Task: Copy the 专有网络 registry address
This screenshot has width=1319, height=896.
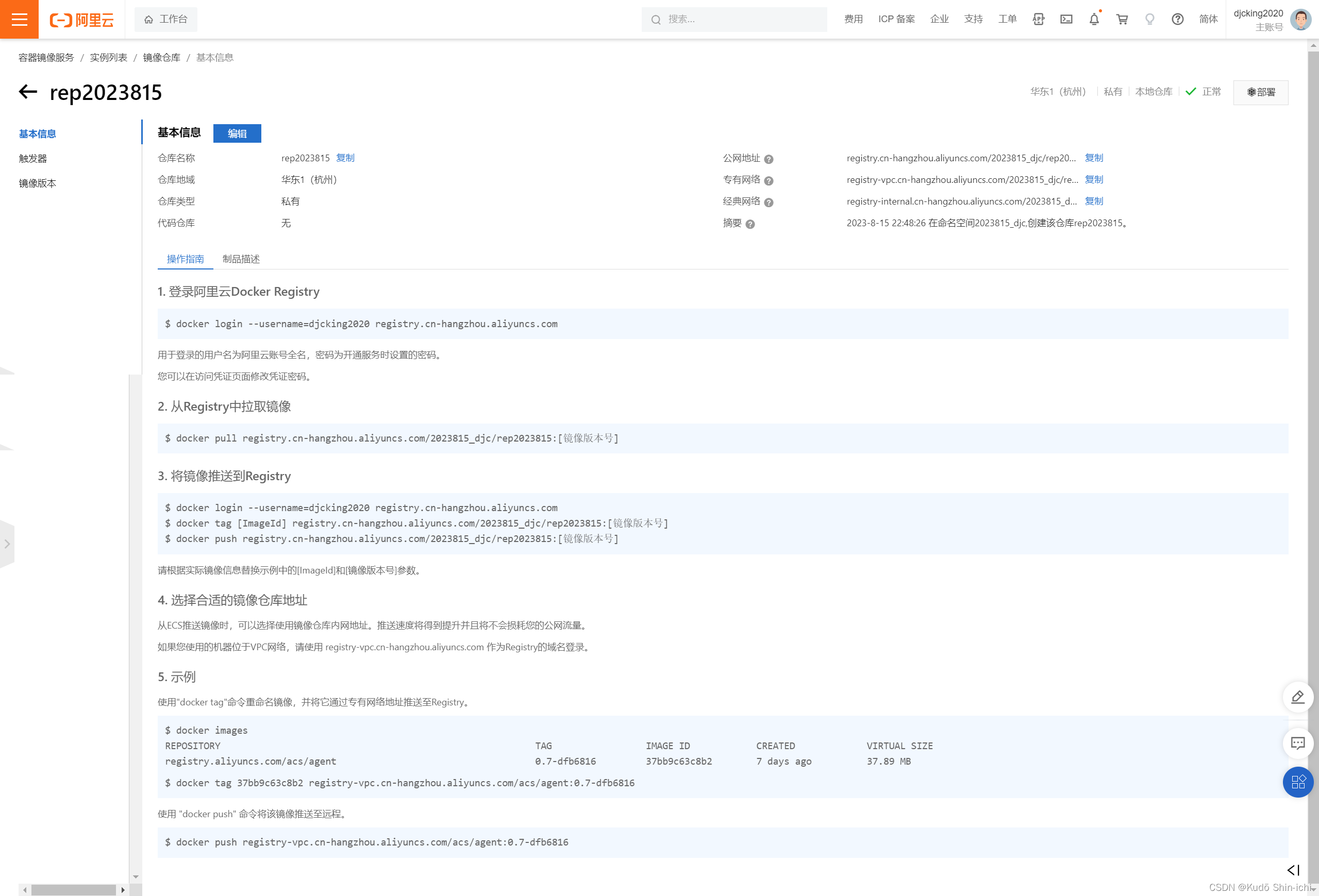Action: [x=1094, y=179]
